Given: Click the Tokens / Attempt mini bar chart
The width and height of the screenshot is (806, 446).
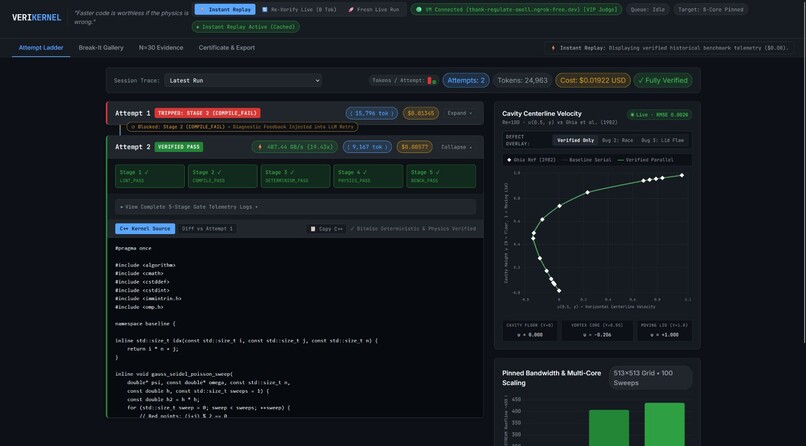Looking at the screenshot, I should 432,80.
